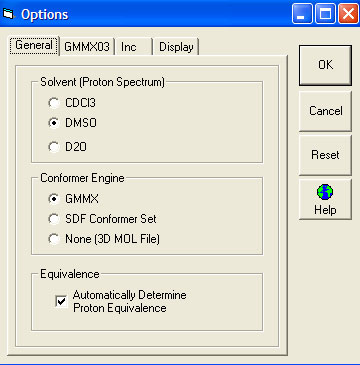Choose SDF Conformer Set option
The image size is (360, 365).
pos(54,219)
